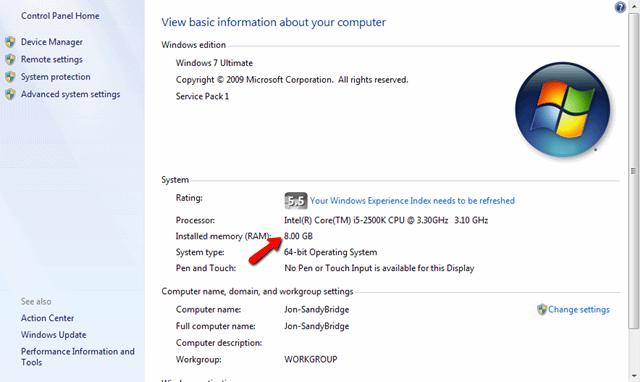Image resolution: width=640 pixels, height=382 pixels.
Task: Click the Advanced system settings shield icon
Action: (10, 94)
